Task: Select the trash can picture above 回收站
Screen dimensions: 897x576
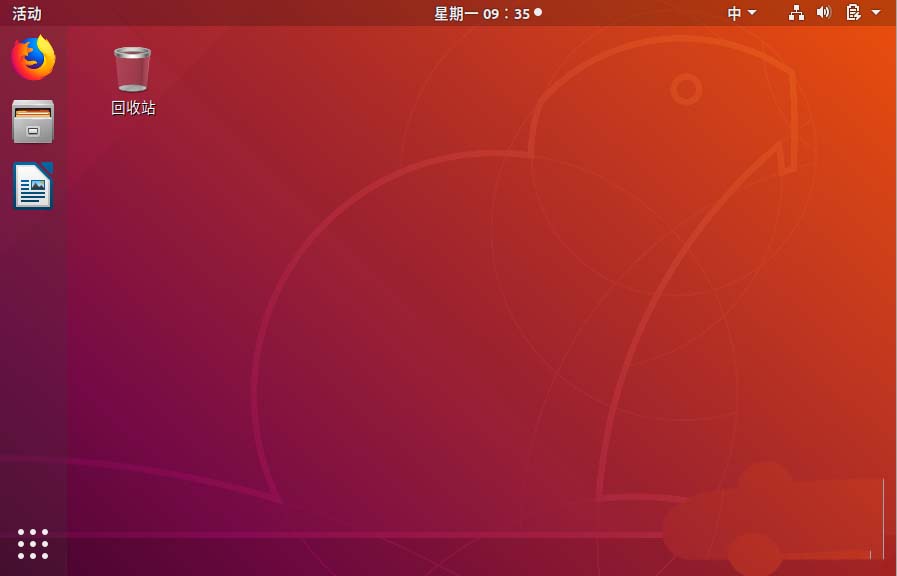Action: pos(132,68)
